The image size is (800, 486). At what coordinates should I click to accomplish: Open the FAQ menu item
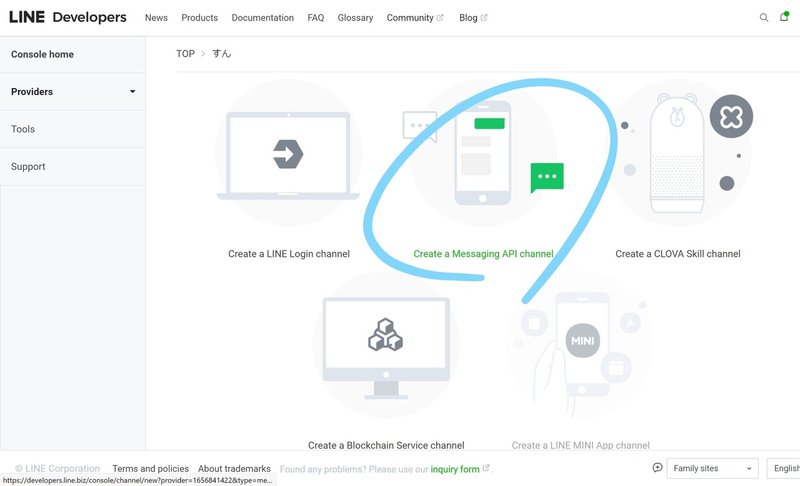(316, 18)
